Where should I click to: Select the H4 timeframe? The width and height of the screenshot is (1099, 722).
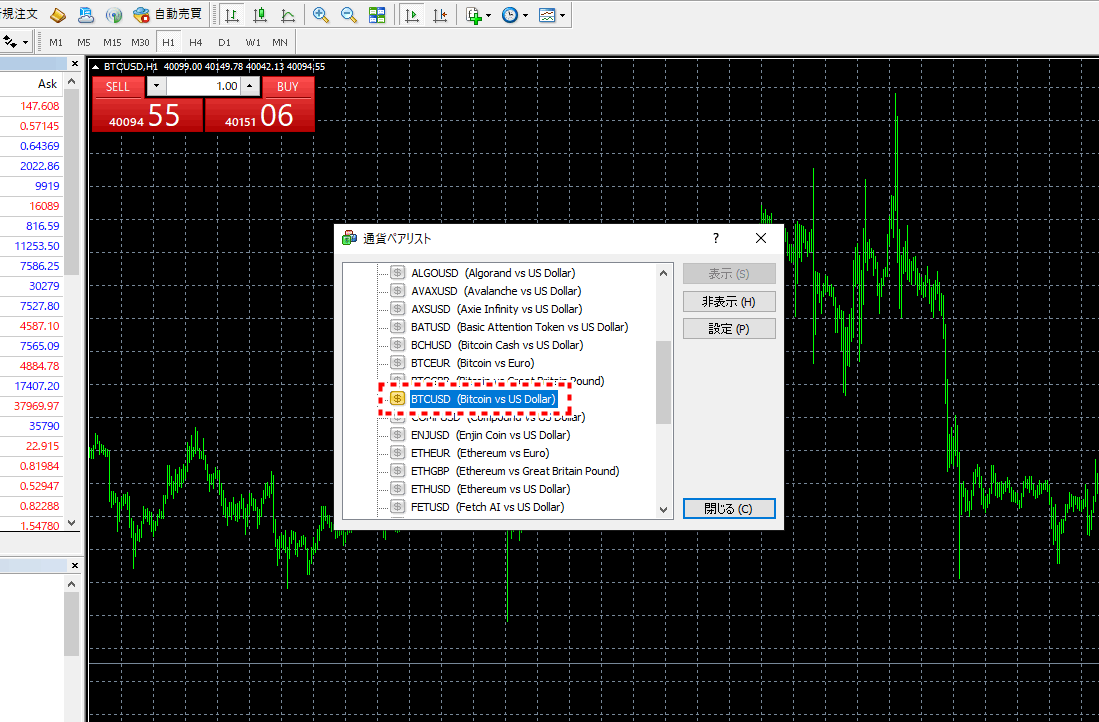click(x=196, y=43)
